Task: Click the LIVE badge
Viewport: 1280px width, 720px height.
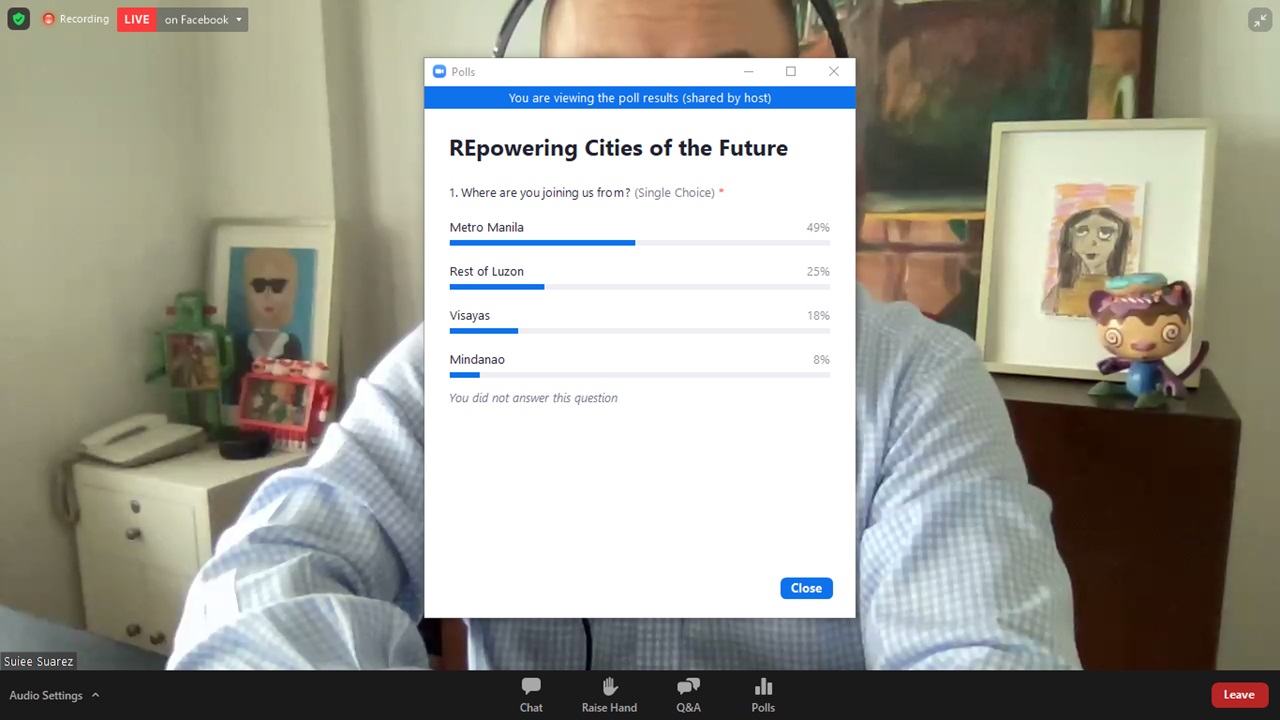Action: [137, 19]
